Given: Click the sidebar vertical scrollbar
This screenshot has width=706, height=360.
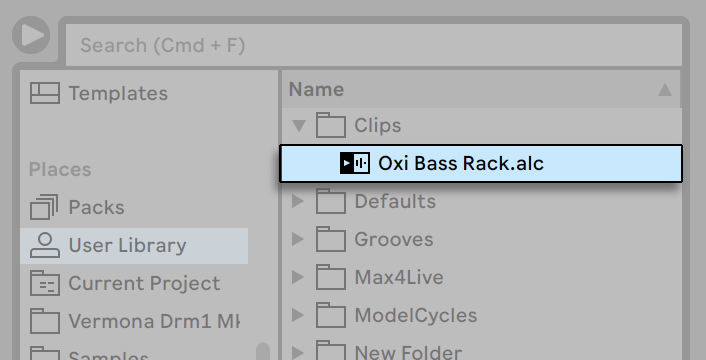Looking at the screenshot, I should click(x=262, y=351).
